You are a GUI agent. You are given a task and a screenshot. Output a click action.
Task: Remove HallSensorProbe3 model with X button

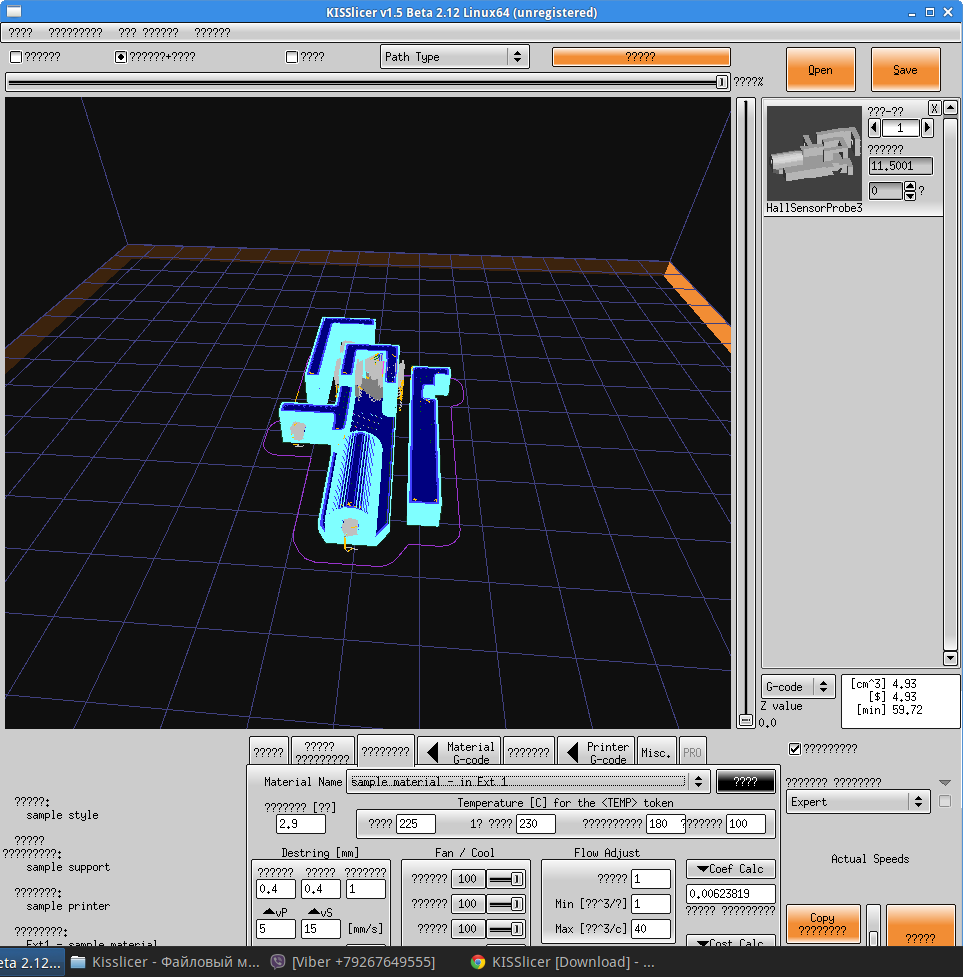(x=934, y=108)
